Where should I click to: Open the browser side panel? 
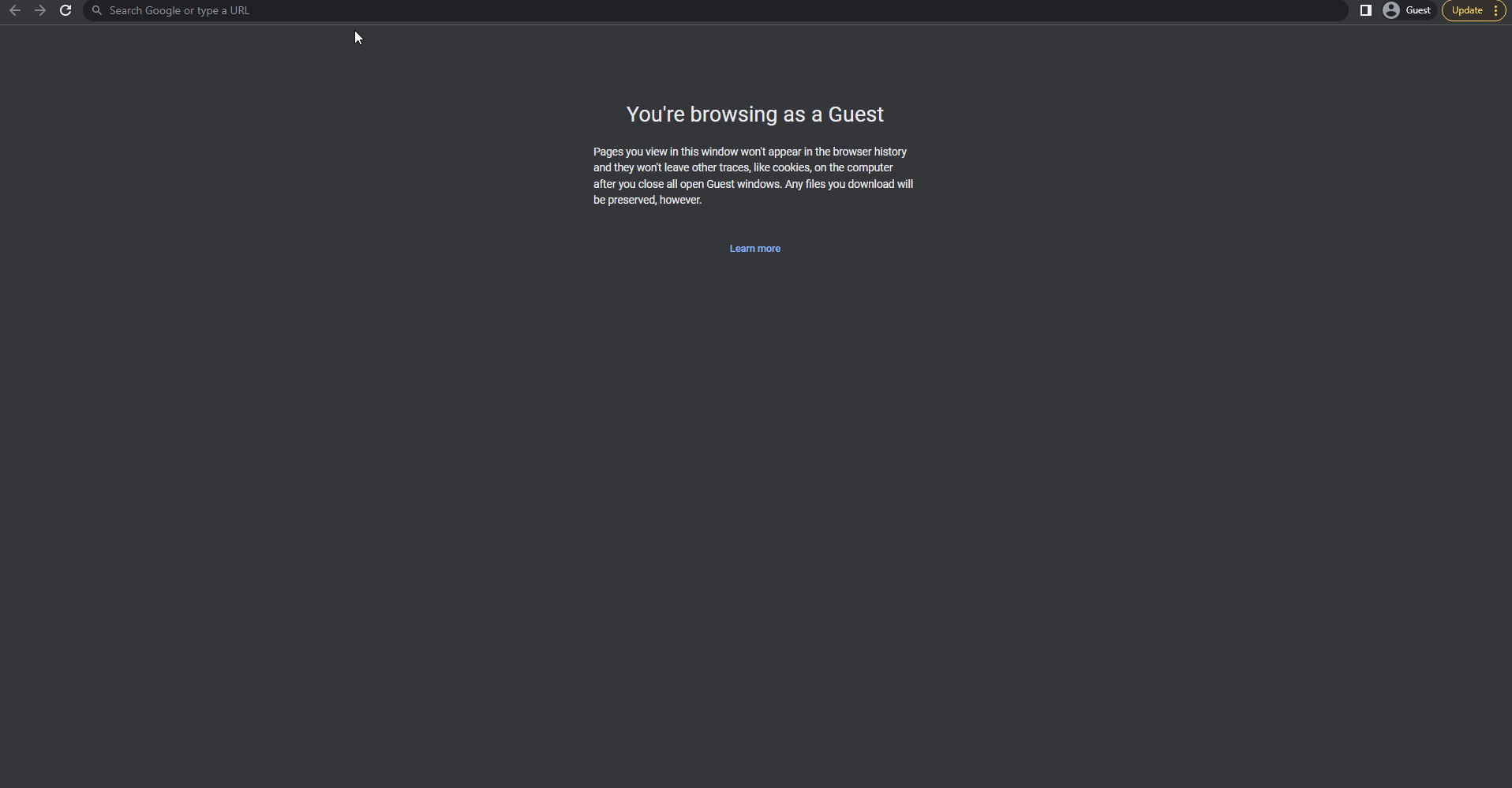1365,10
